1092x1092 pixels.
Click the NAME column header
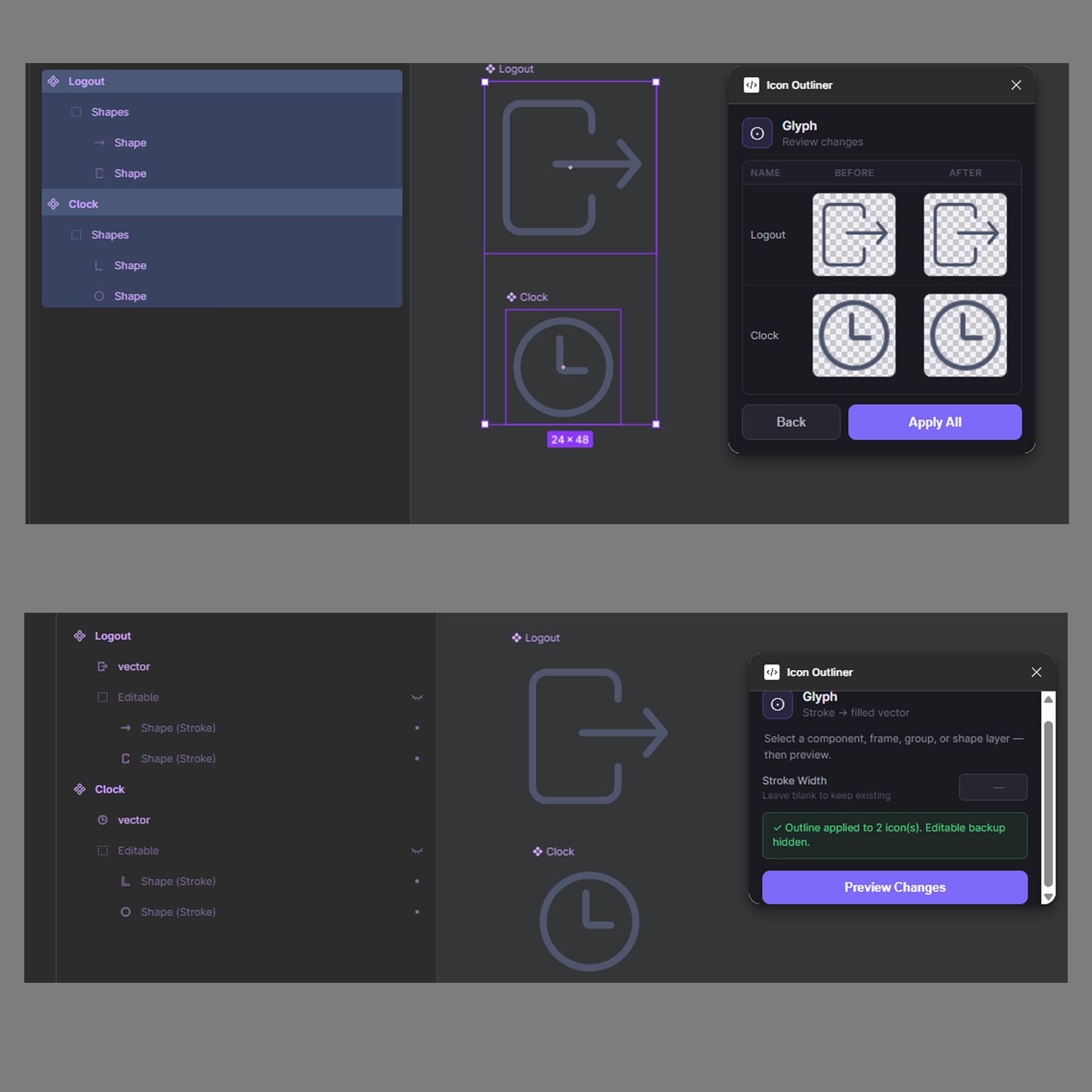pyautogui.click(x=766, y=173)
